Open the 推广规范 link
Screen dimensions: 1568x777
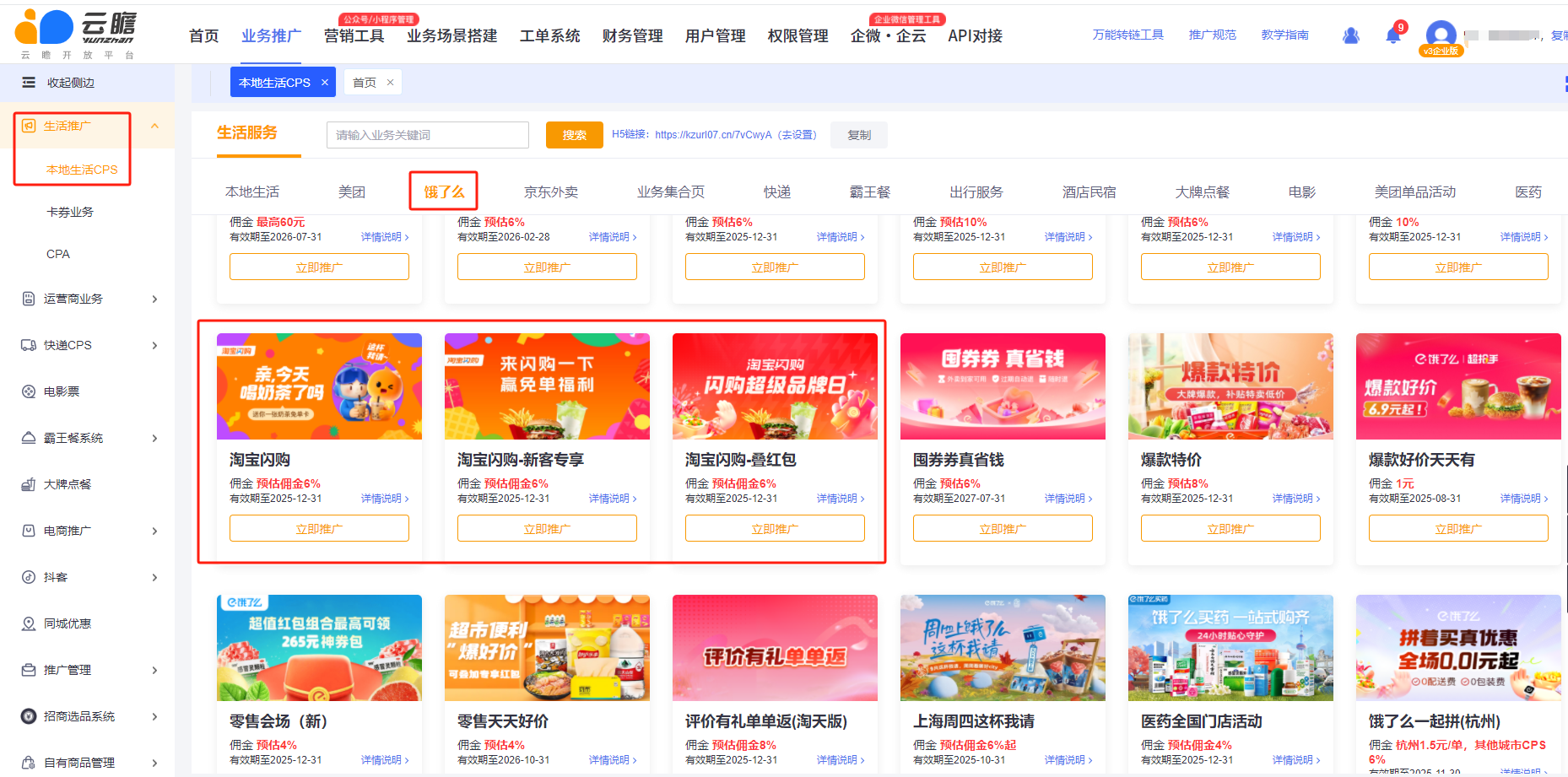pos(1212,35)
